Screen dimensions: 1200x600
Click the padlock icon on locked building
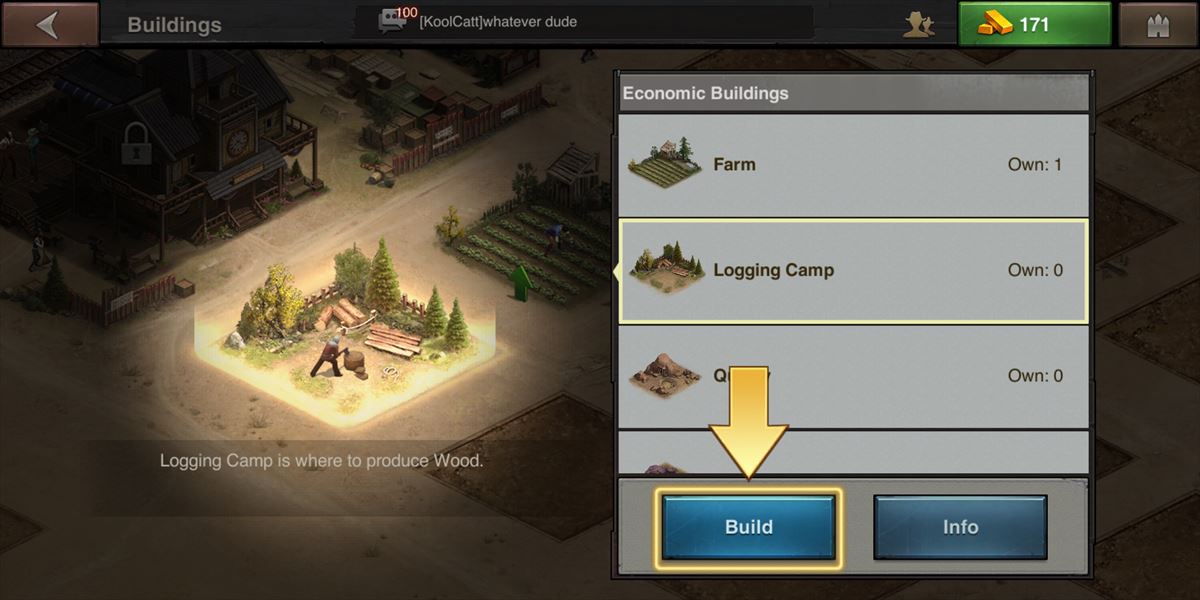(x=135, y=145)
